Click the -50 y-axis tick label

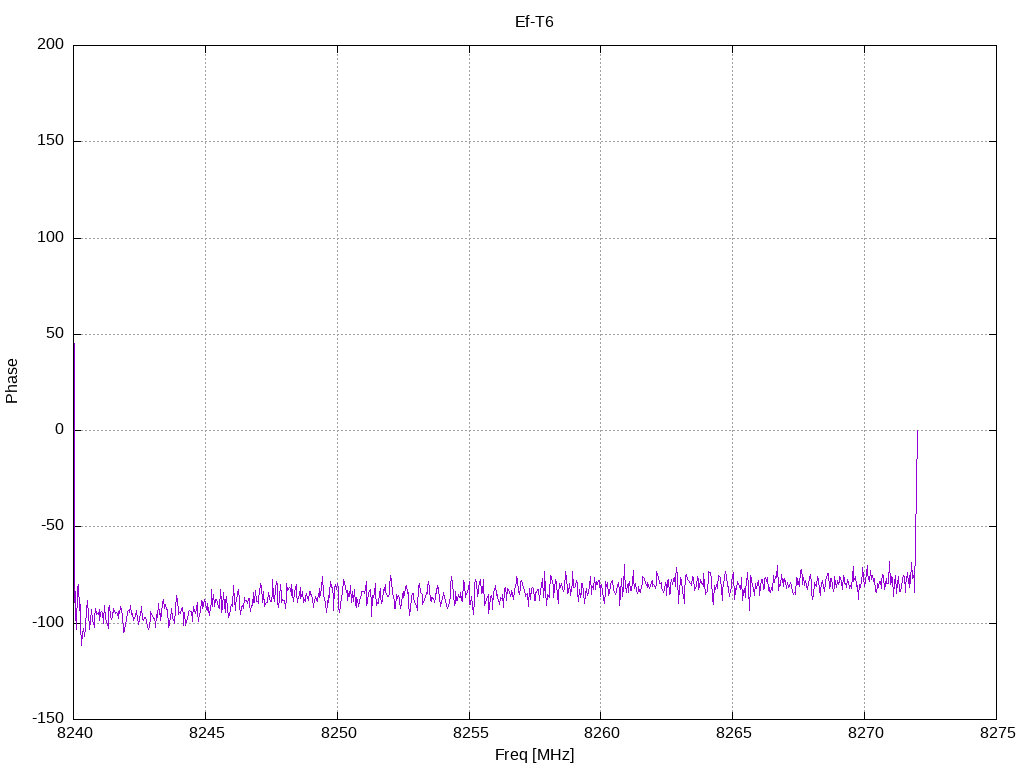tap(53, 526)
